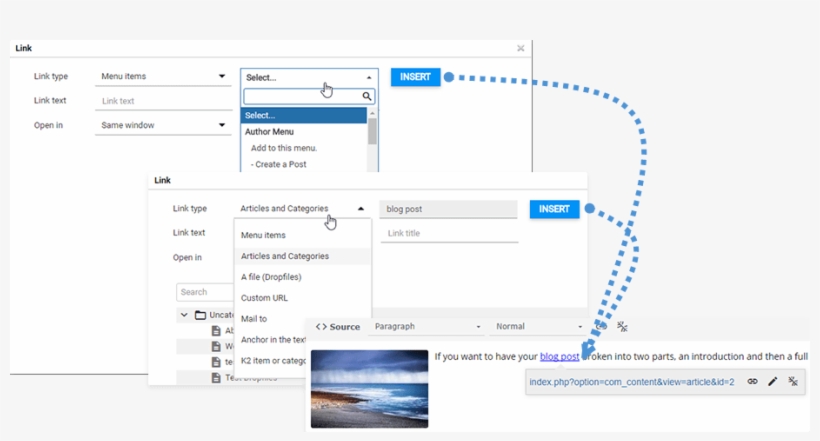Click the Search field above article tree

[x=205, y=292]
